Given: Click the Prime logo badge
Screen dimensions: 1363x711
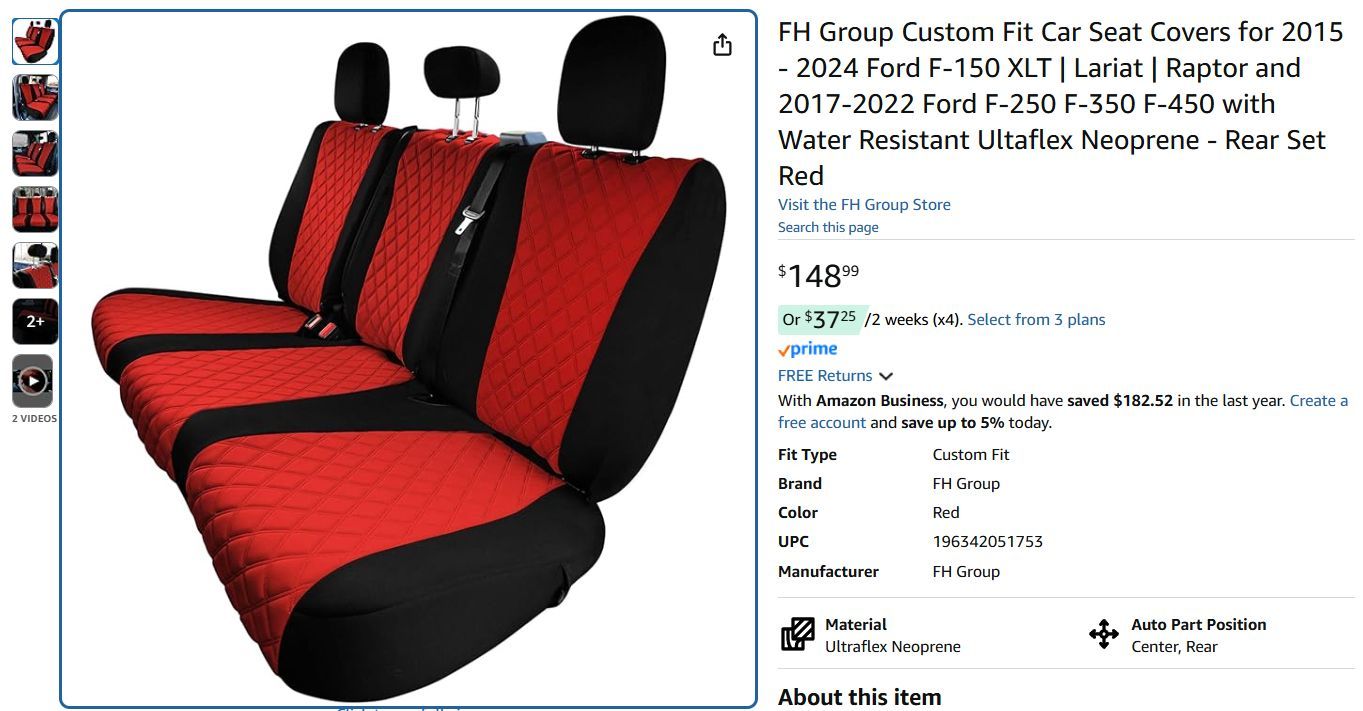Looking at the screenshot, I should [x=807, y=349].
